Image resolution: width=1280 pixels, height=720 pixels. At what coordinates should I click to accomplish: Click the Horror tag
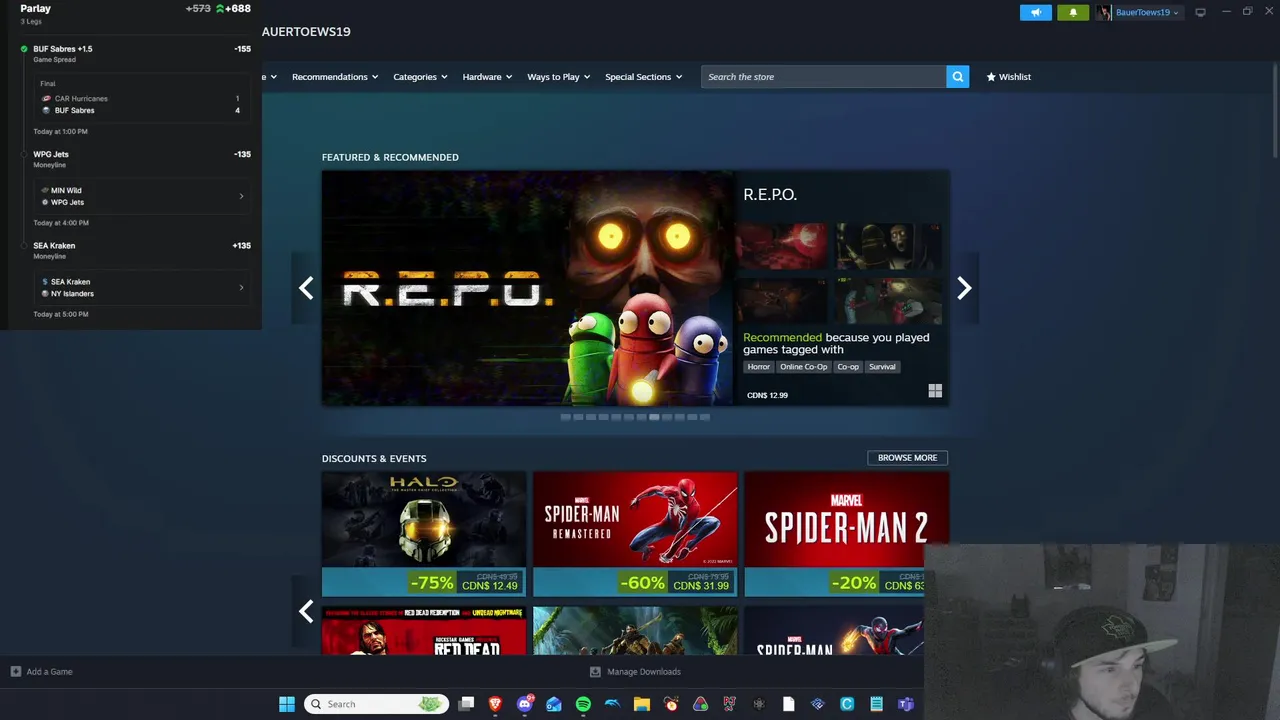click(759, 367)
